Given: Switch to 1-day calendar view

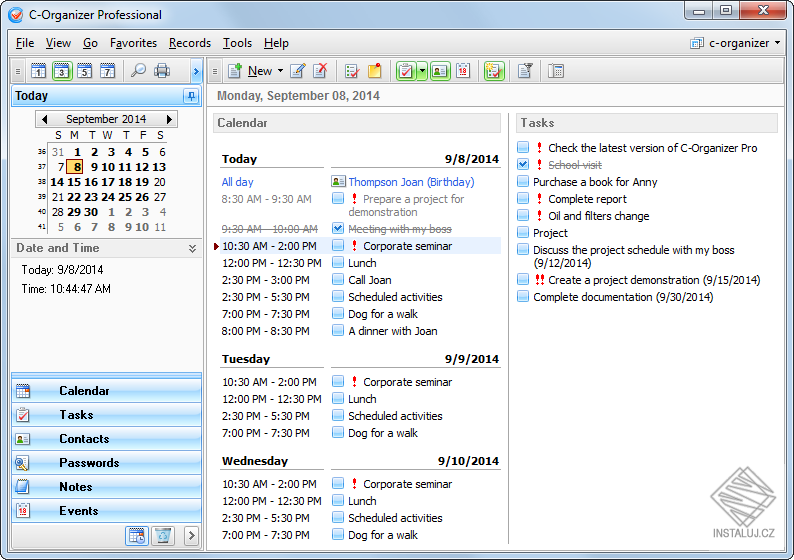Looking at the screenshot, I should point(38,71).
